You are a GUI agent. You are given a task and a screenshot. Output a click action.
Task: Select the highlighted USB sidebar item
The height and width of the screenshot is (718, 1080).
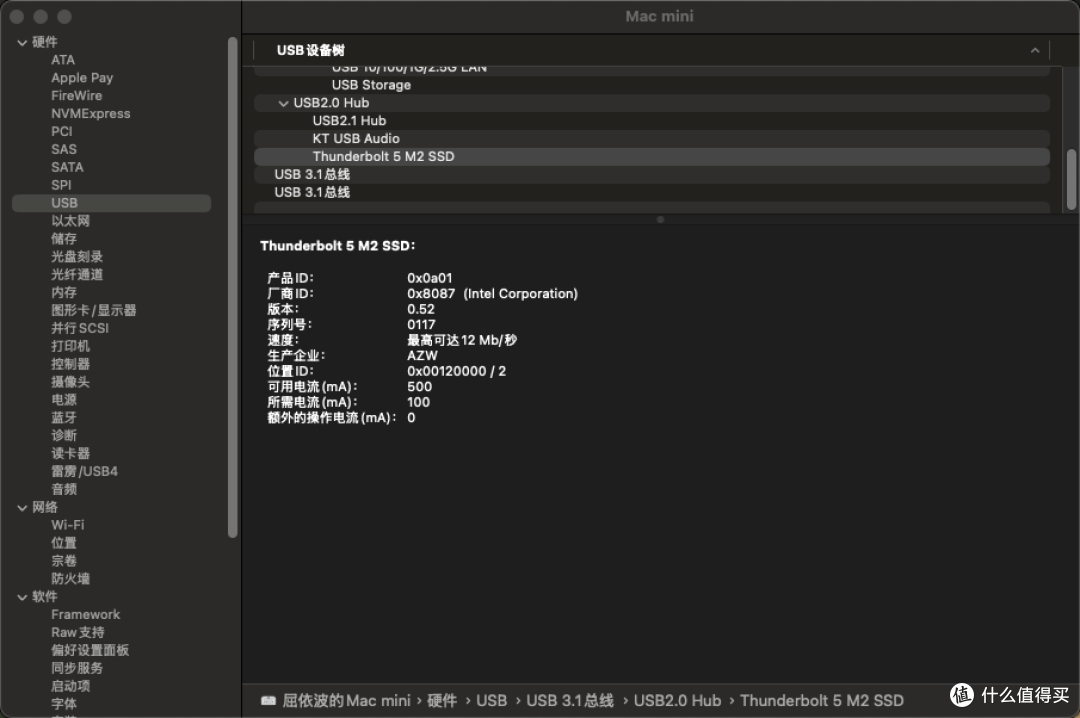tap(112, 203)
